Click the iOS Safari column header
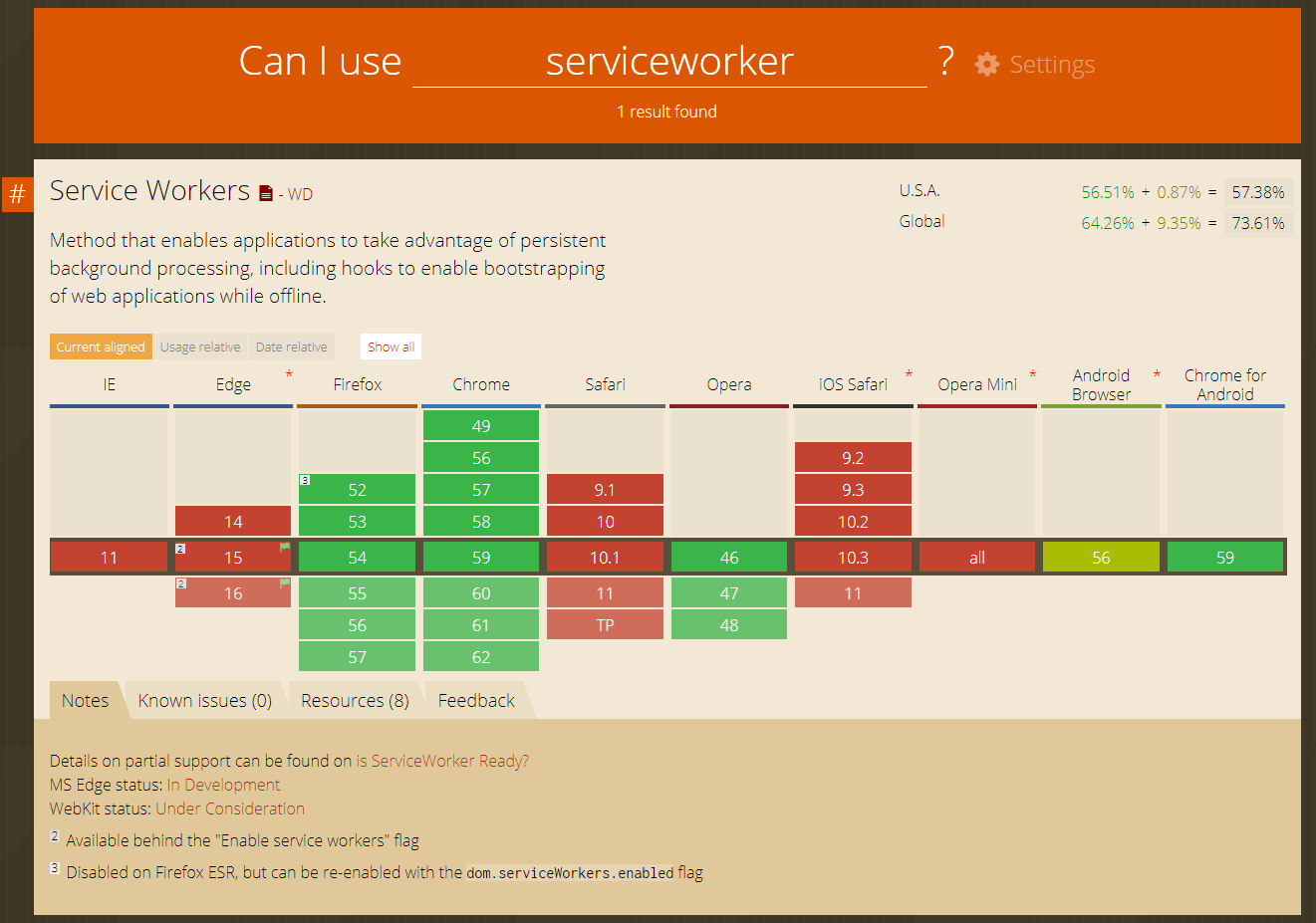 pos(853,384)
